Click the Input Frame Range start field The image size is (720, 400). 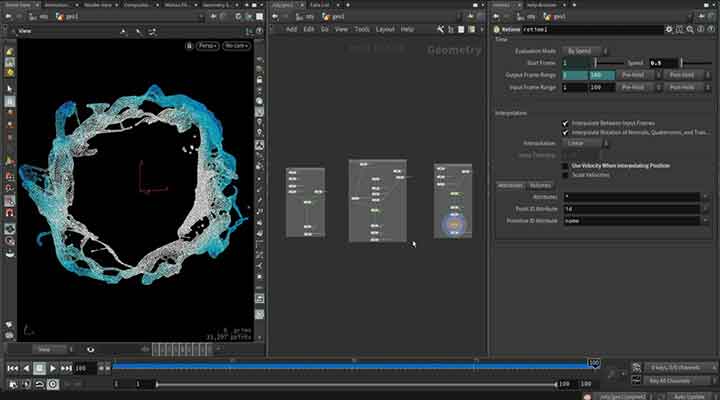coord(574,87)
